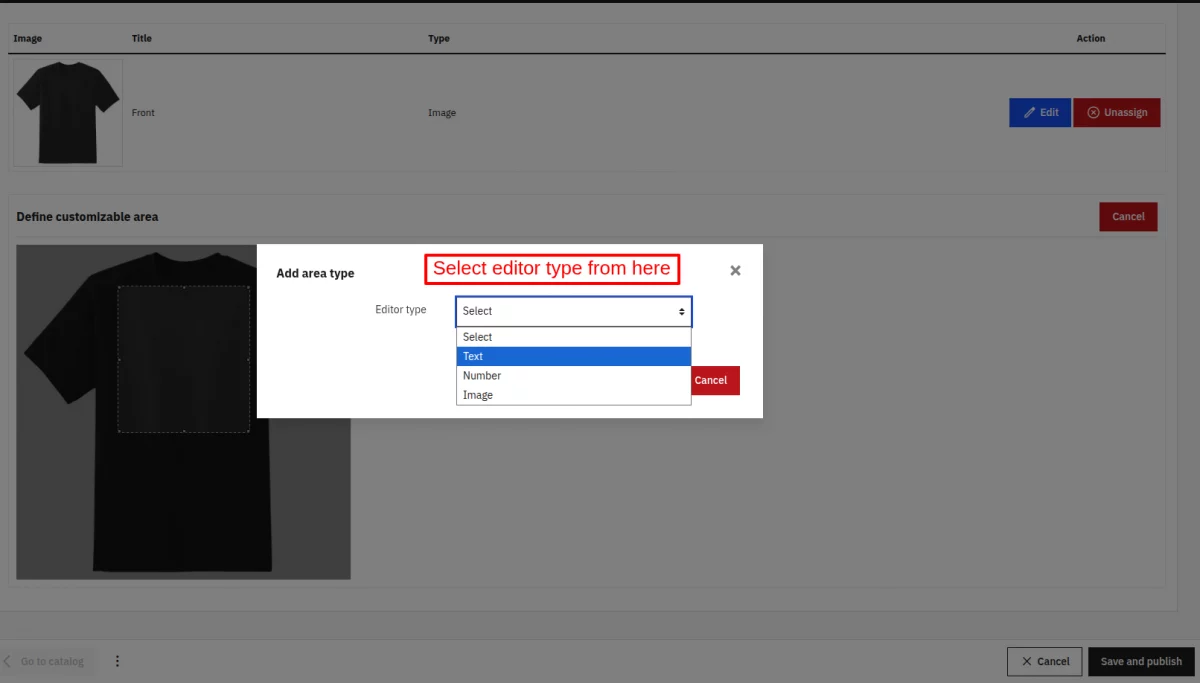Screen dimensions: 1200x683
Task: Click the Front t-shirt thumbnail
Action: click(x=67, y=112)
